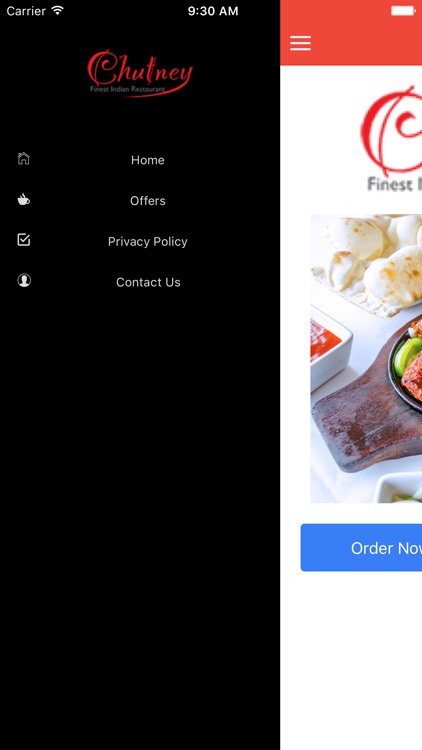Select Privacy Policy from the side menu
Screen dimensions: 422x750
[147, 242]
